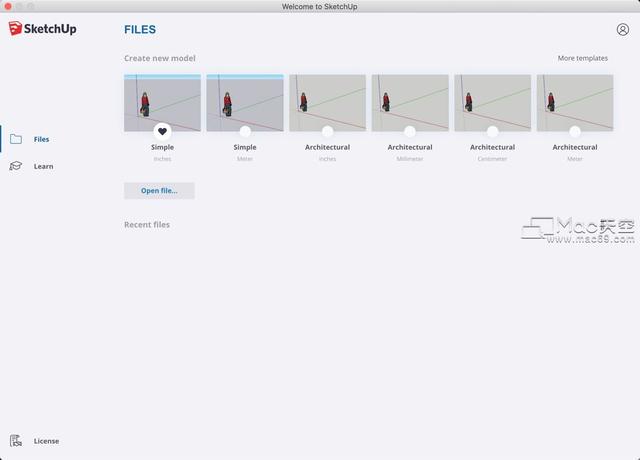Select the Files folder icon in the sidebar
The width and height of the screenshot is (640, 460).
pos(16,139)
